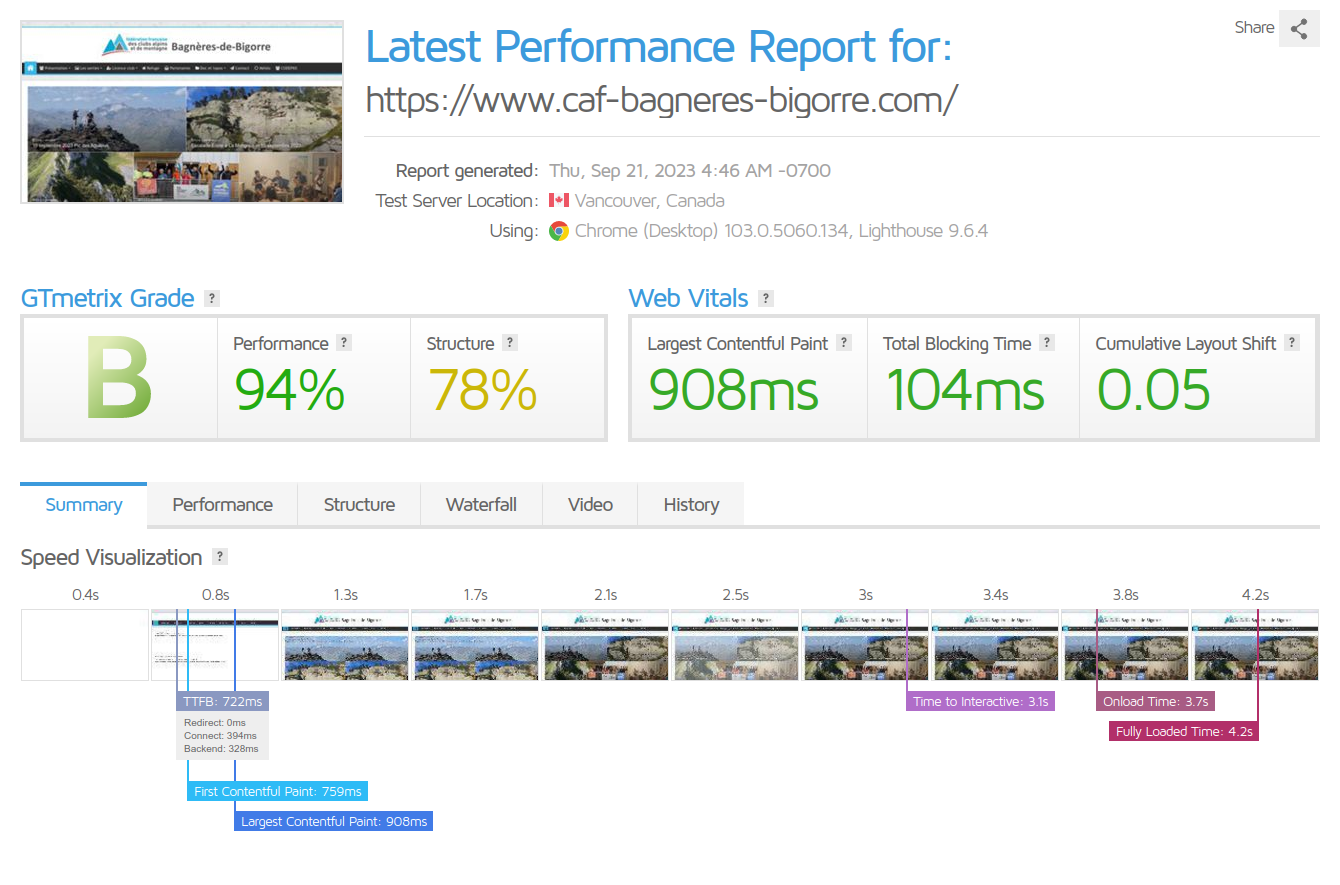View the History tab
1340x885 pixels.
691,505
